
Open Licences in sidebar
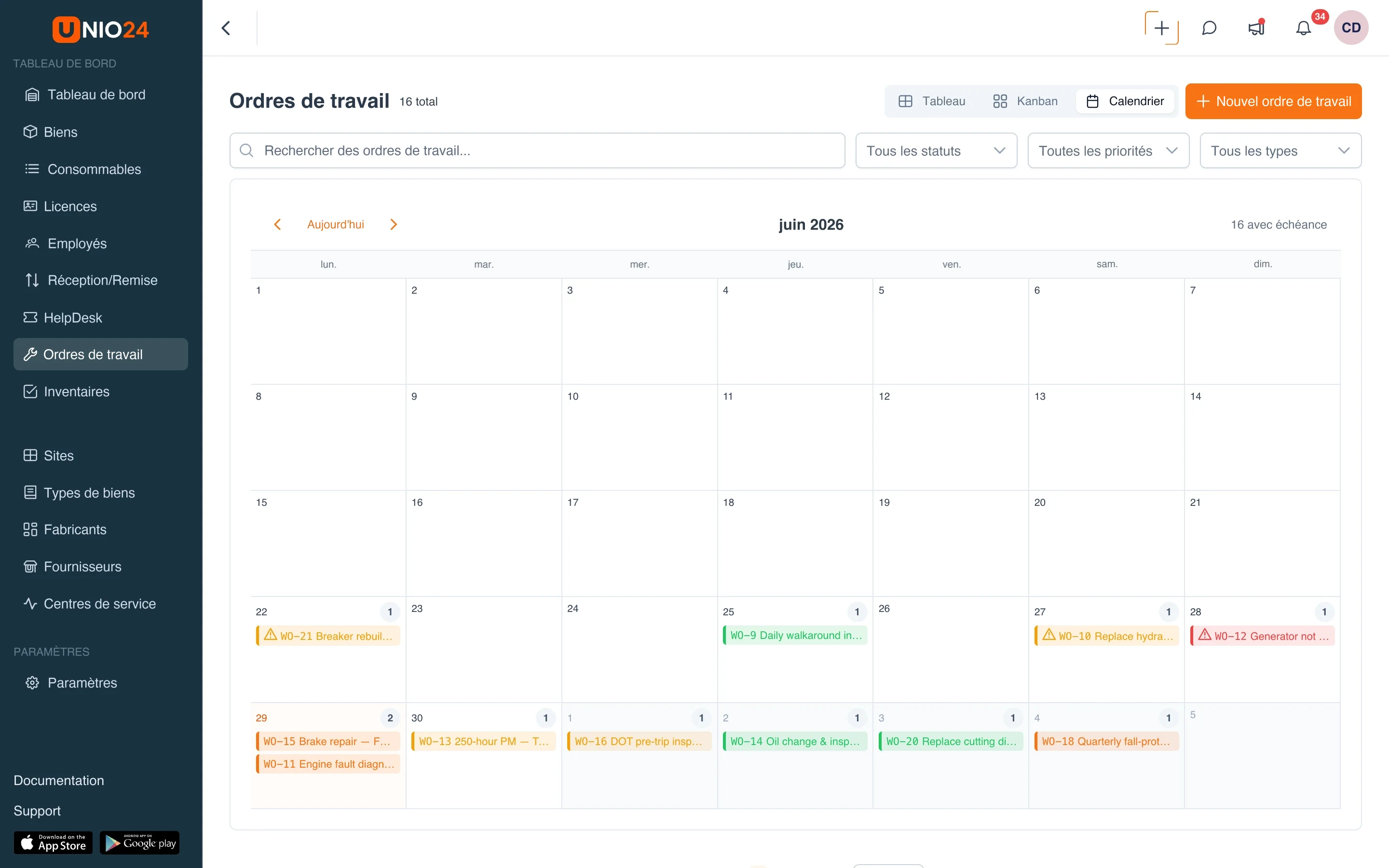tap(100, 206)
